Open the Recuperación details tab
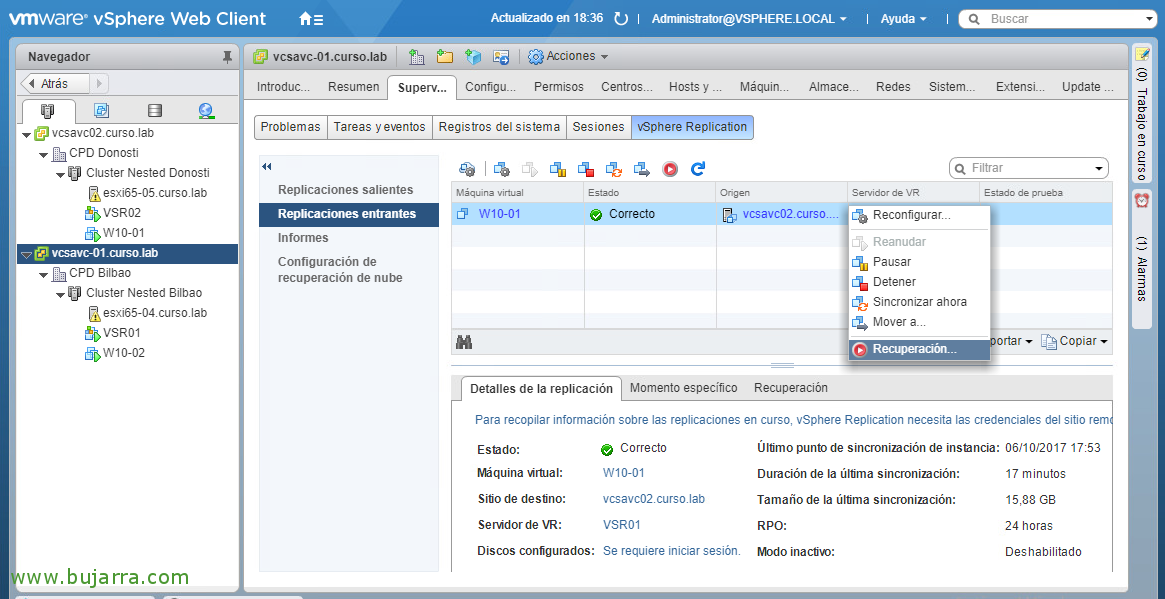The width and height of the screenshot is (1165, 599). pyautogui.click(x=791, y=388)
